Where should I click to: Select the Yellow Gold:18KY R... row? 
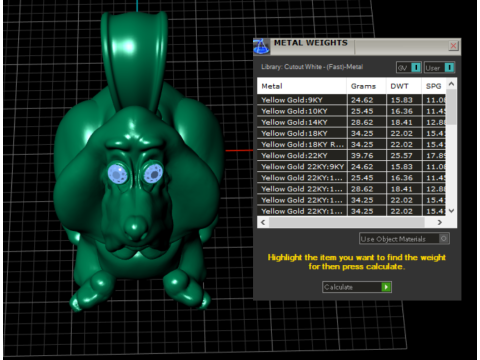(351, 144)
